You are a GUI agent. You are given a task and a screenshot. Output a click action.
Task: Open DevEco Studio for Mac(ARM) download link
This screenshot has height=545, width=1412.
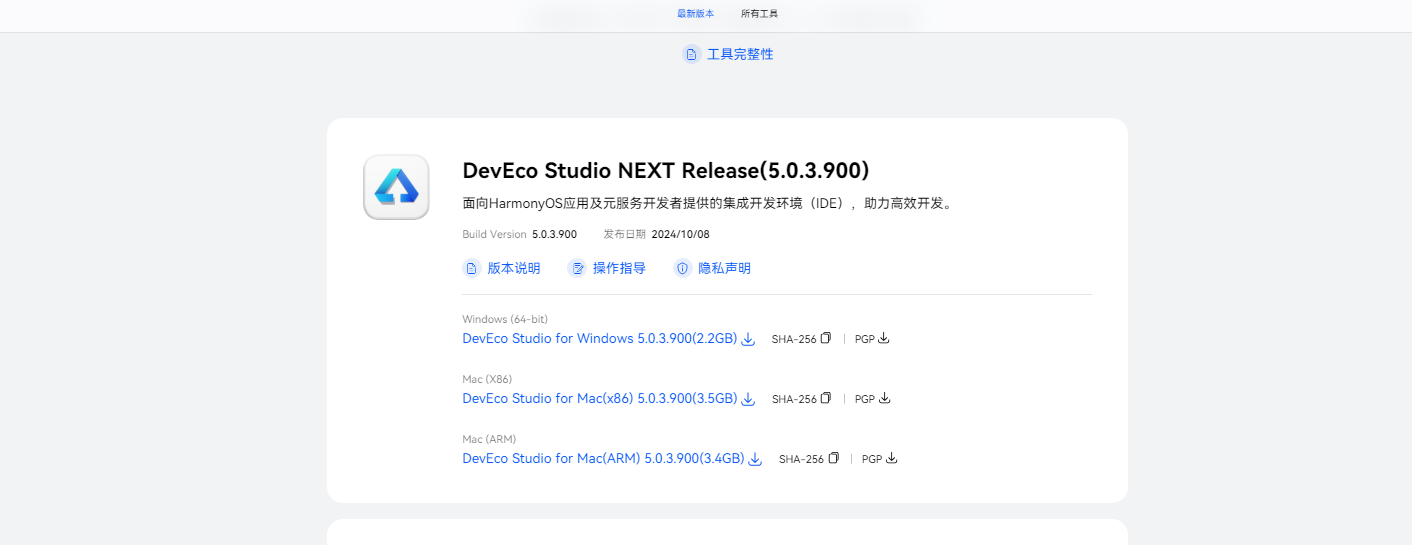[x=603, y=459]
